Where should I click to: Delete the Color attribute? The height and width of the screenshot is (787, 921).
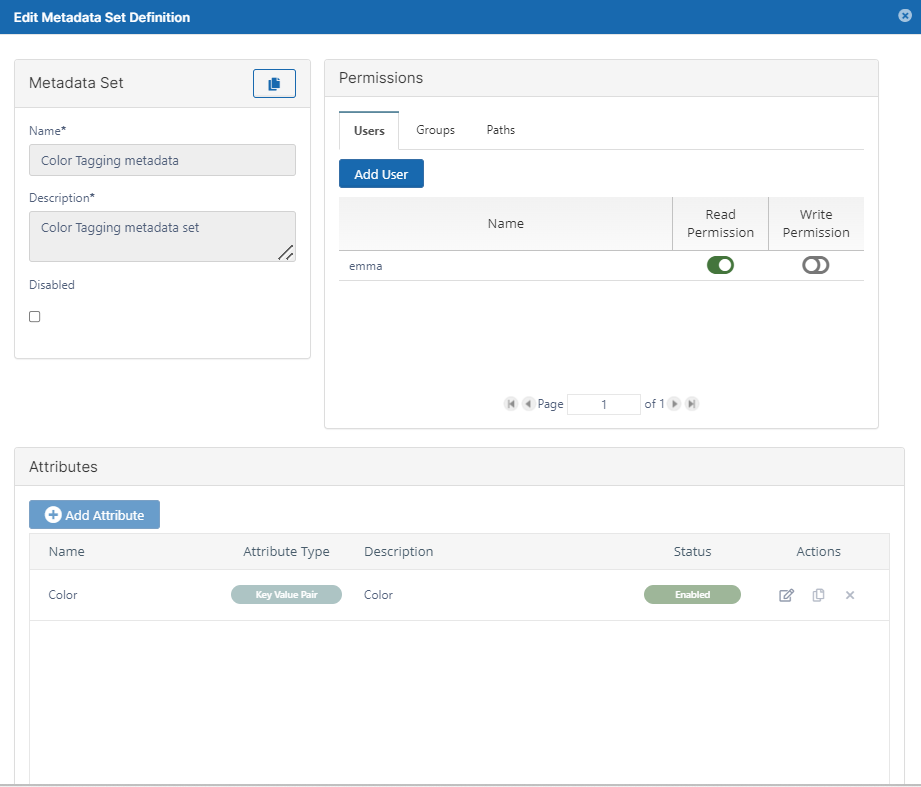point(850,595)
